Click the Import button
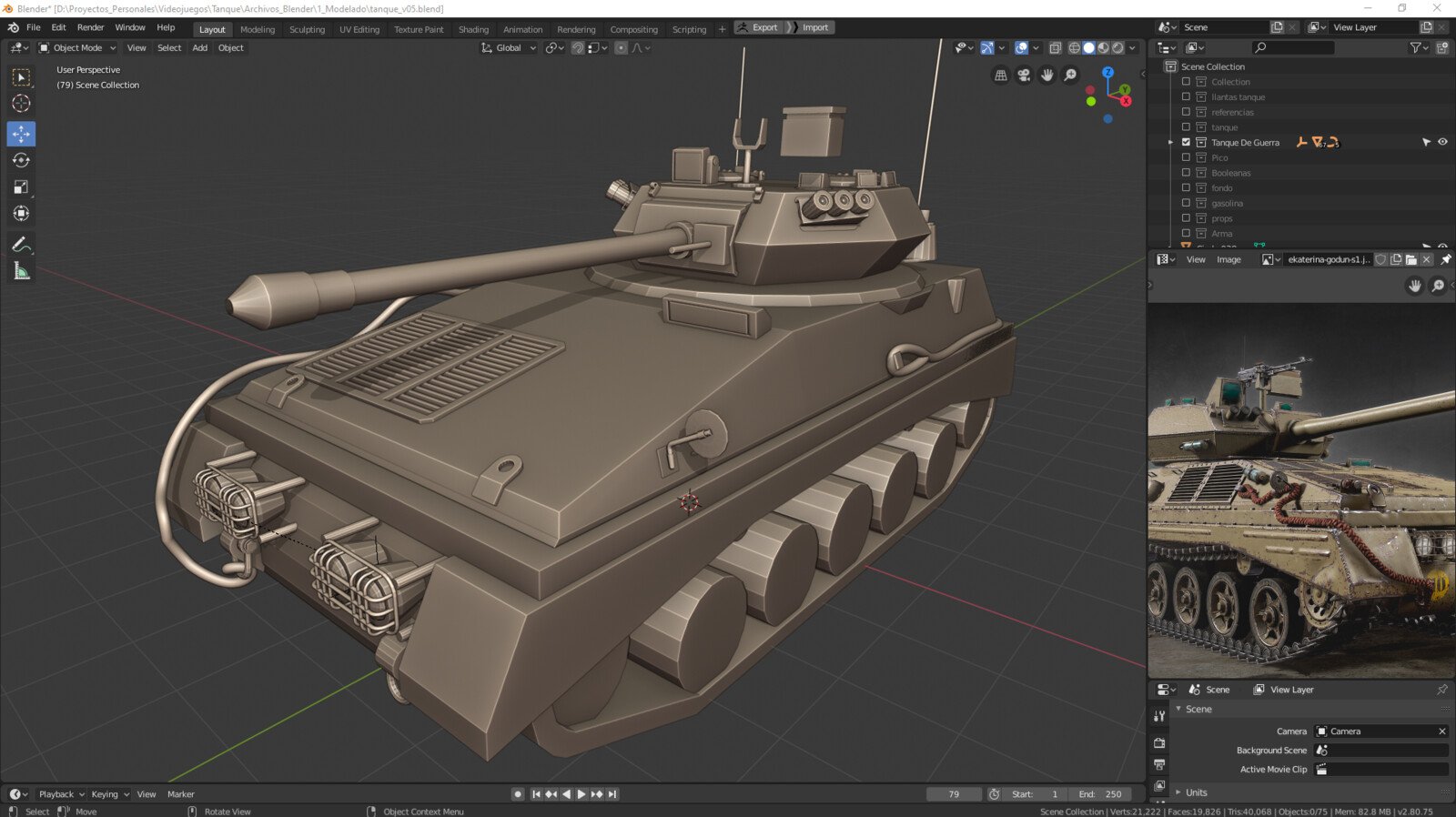The height and width of the screenshot is (817, 1456). click(814, 27)
